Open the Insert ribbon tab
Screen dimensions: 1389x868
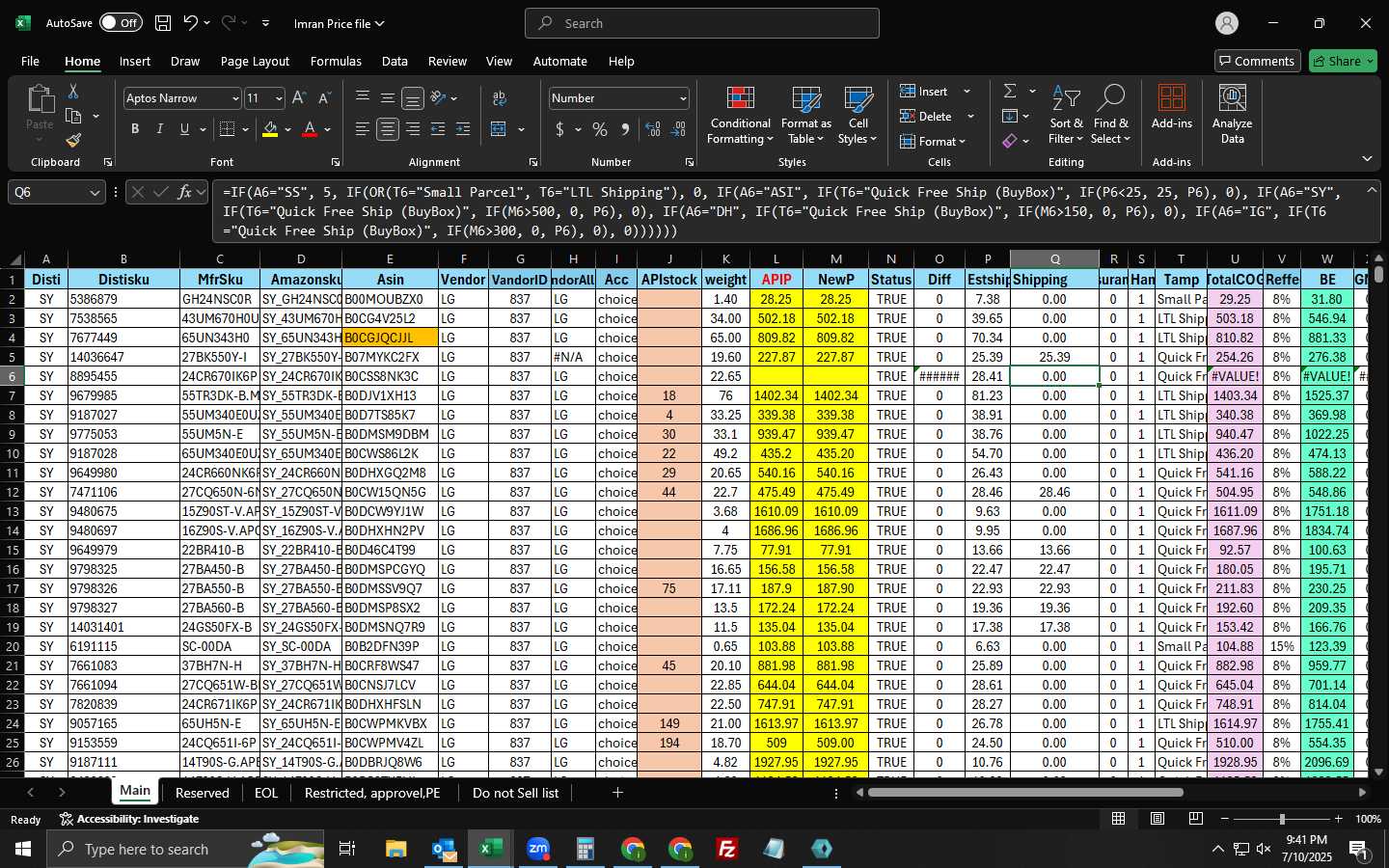135,61
